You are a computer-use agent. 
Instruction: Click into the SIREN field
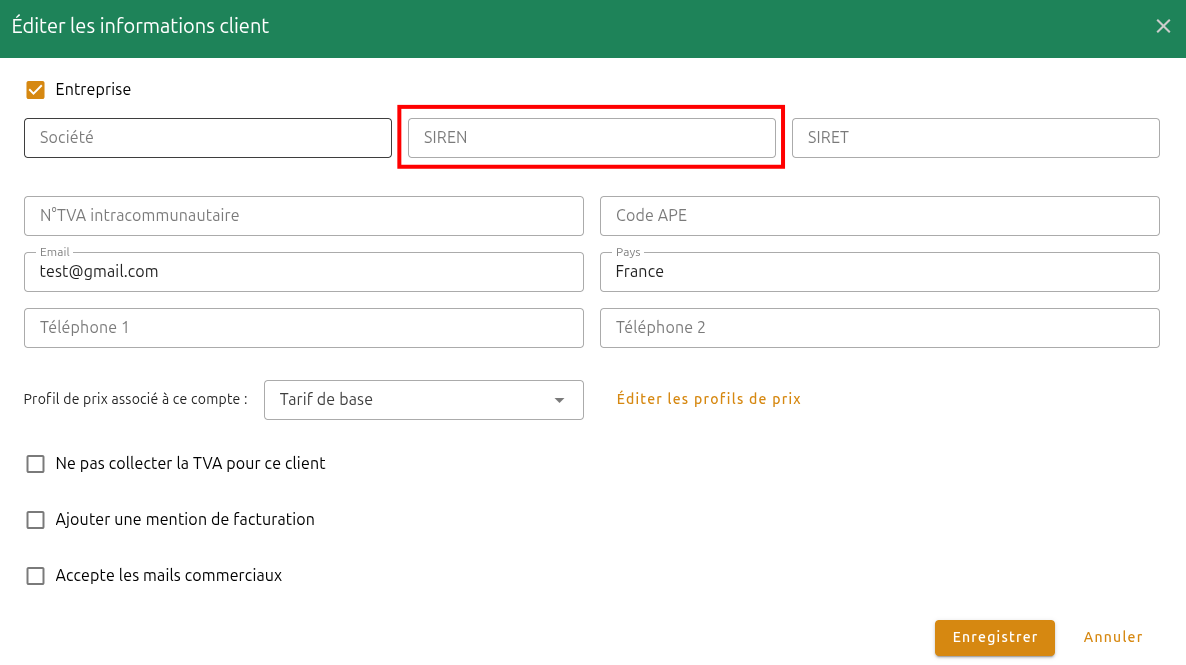tap(591, 138)
